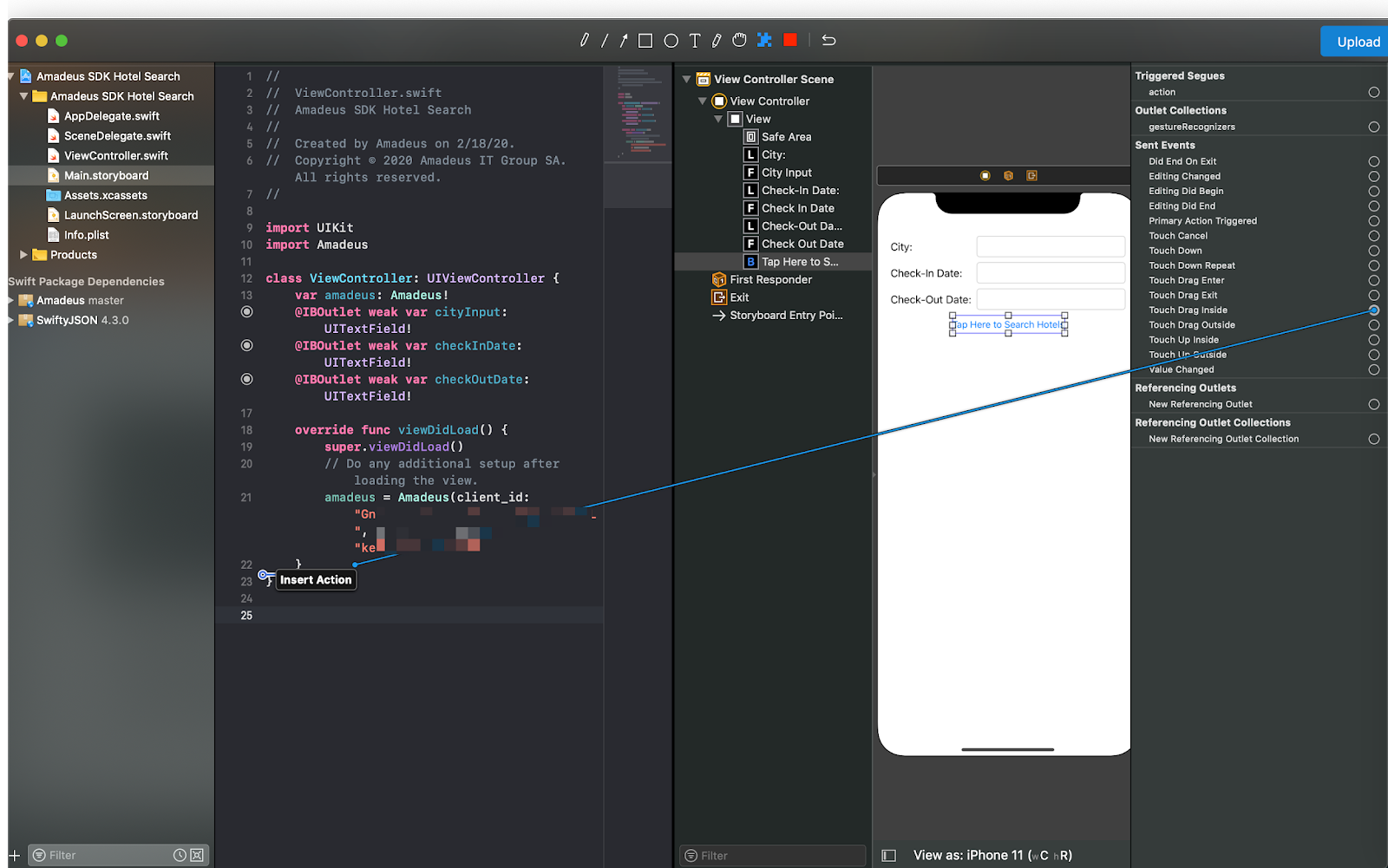1388x868 pixels.
Task: Select the highlighter marker tool
Action: (717, 41)
